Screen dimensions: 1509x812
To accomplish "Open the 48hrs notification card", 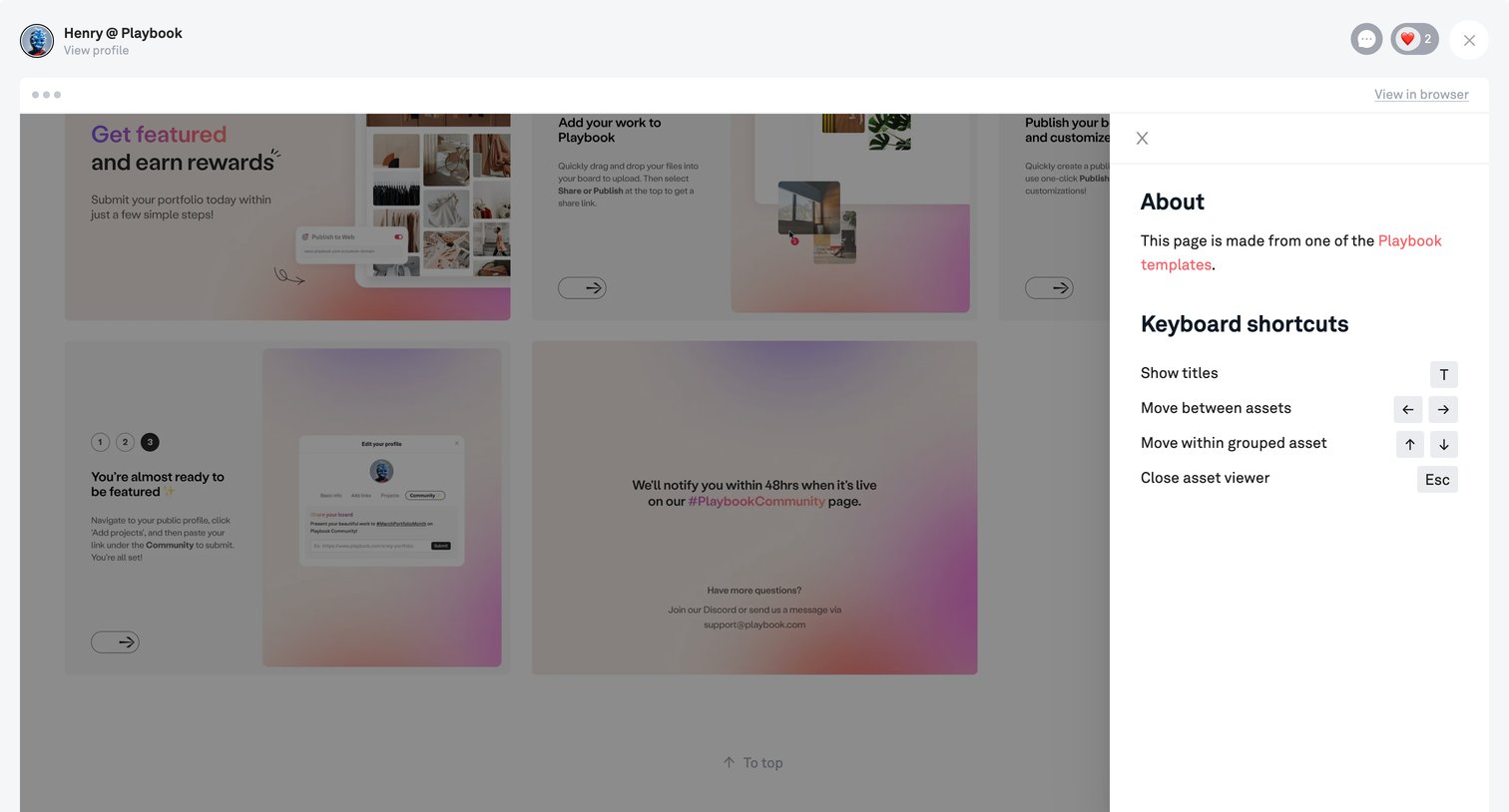I will click(x=754, y=508).
